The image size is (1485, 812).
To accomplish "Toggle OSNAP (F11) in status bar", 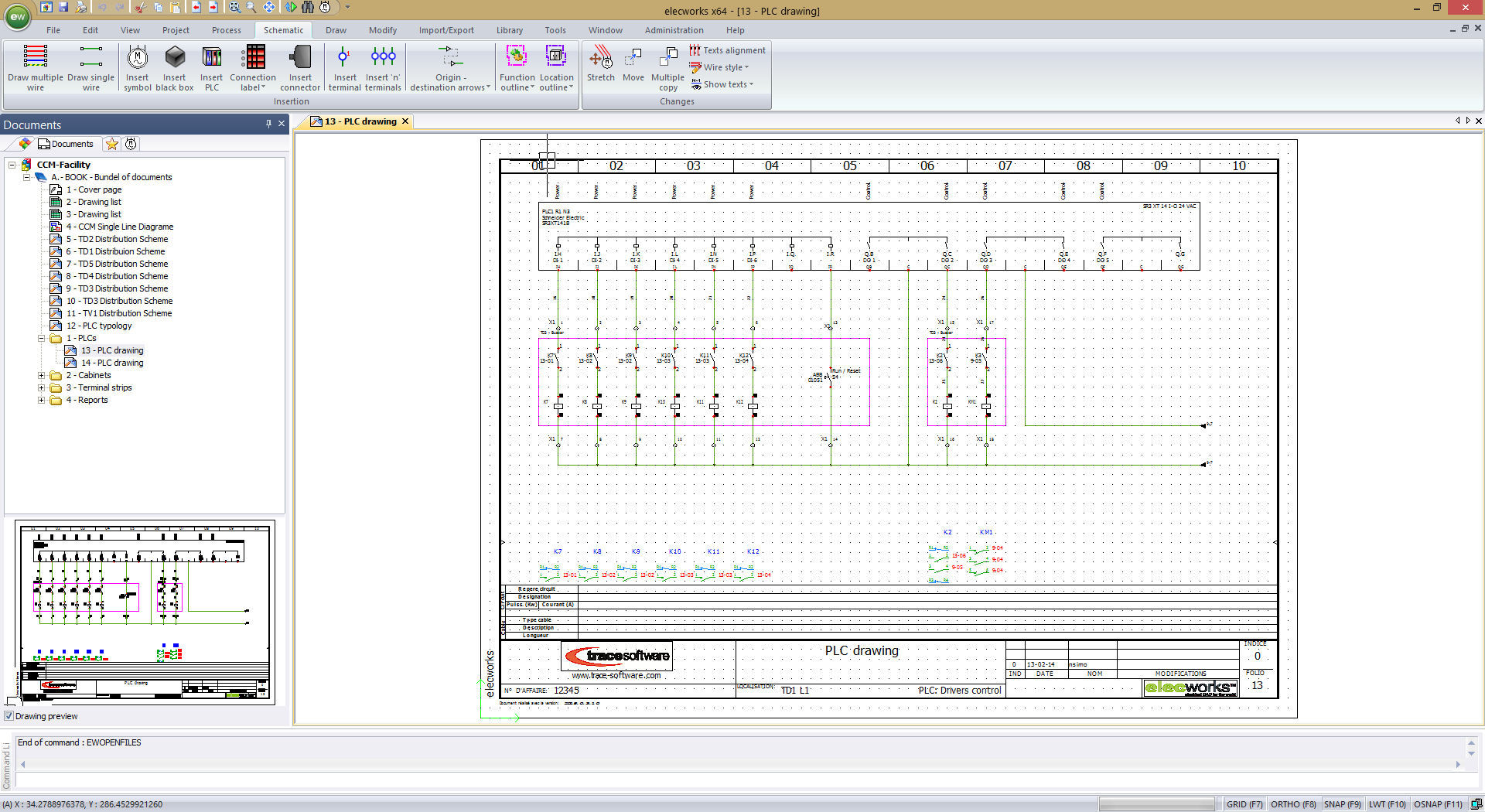I will tap(1438, 804).
